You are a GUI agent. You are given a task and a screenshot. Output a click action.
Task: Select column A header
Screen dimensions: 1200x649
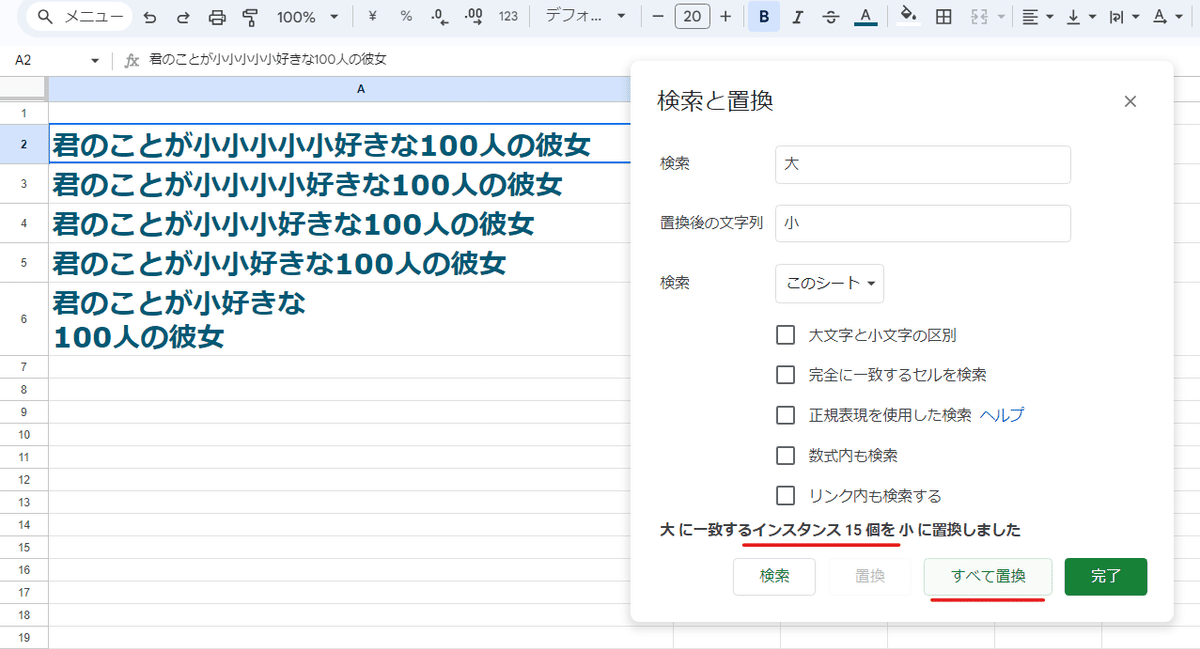click(x=360, y=89)
